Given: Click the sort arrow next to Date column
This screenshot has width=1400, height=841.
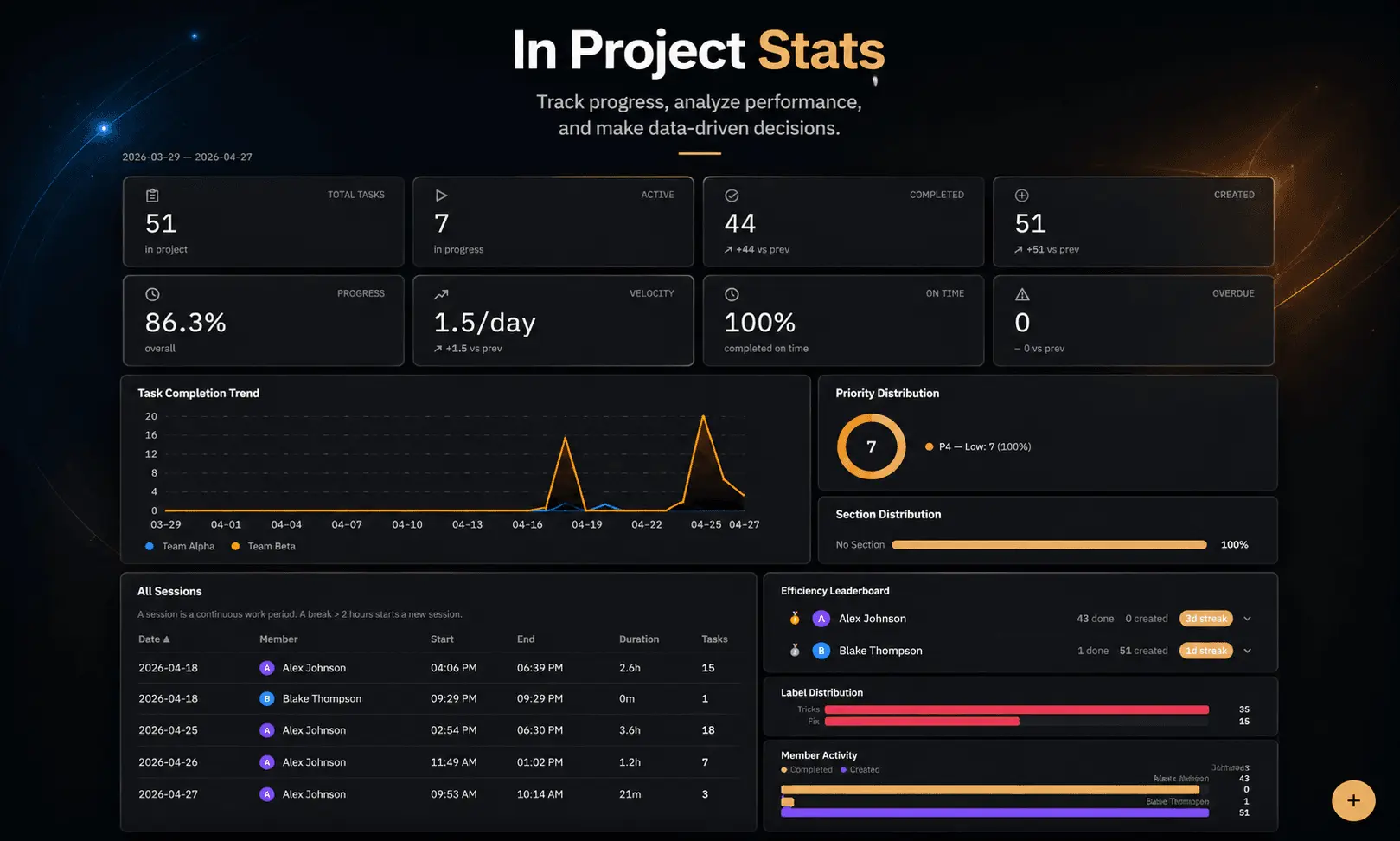Looking at the screenshot, I should click(167, 639).
